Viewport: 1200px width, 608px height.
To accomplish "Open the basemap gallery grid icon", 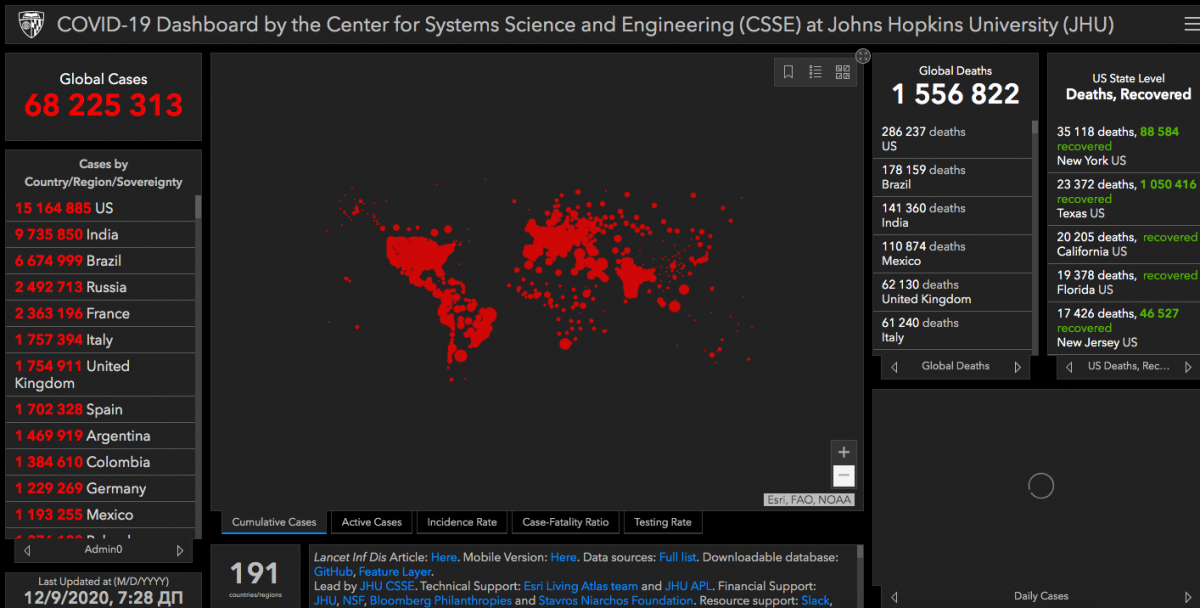I will coord(842,72).
